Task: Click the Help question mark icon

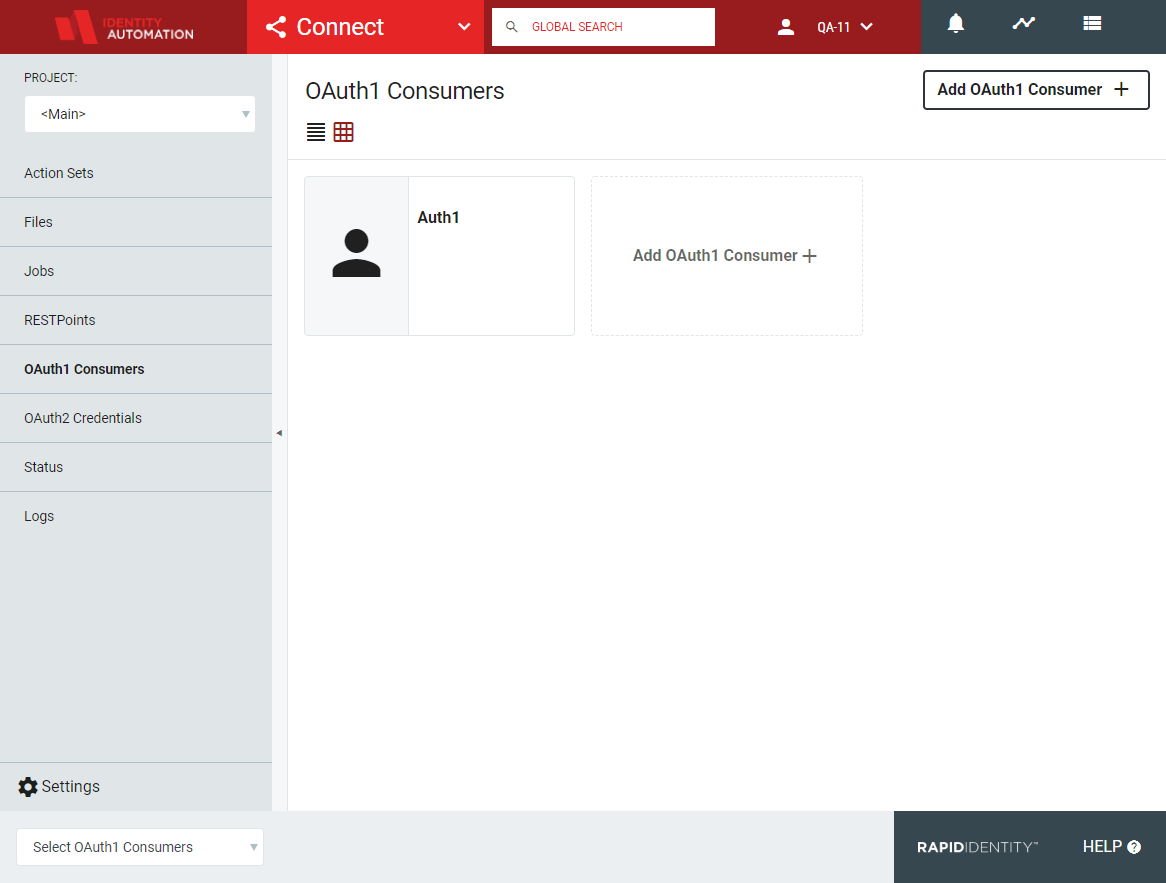Action: [1134, 847]
